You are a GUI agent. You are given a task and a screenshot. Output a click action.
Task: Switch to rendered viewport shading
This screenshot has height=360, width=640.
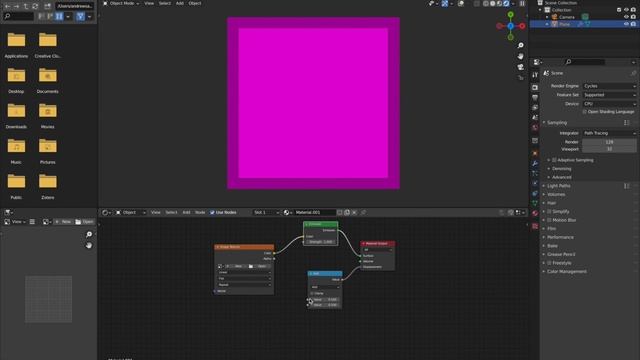pyautogui.click(x=507, y=3)
